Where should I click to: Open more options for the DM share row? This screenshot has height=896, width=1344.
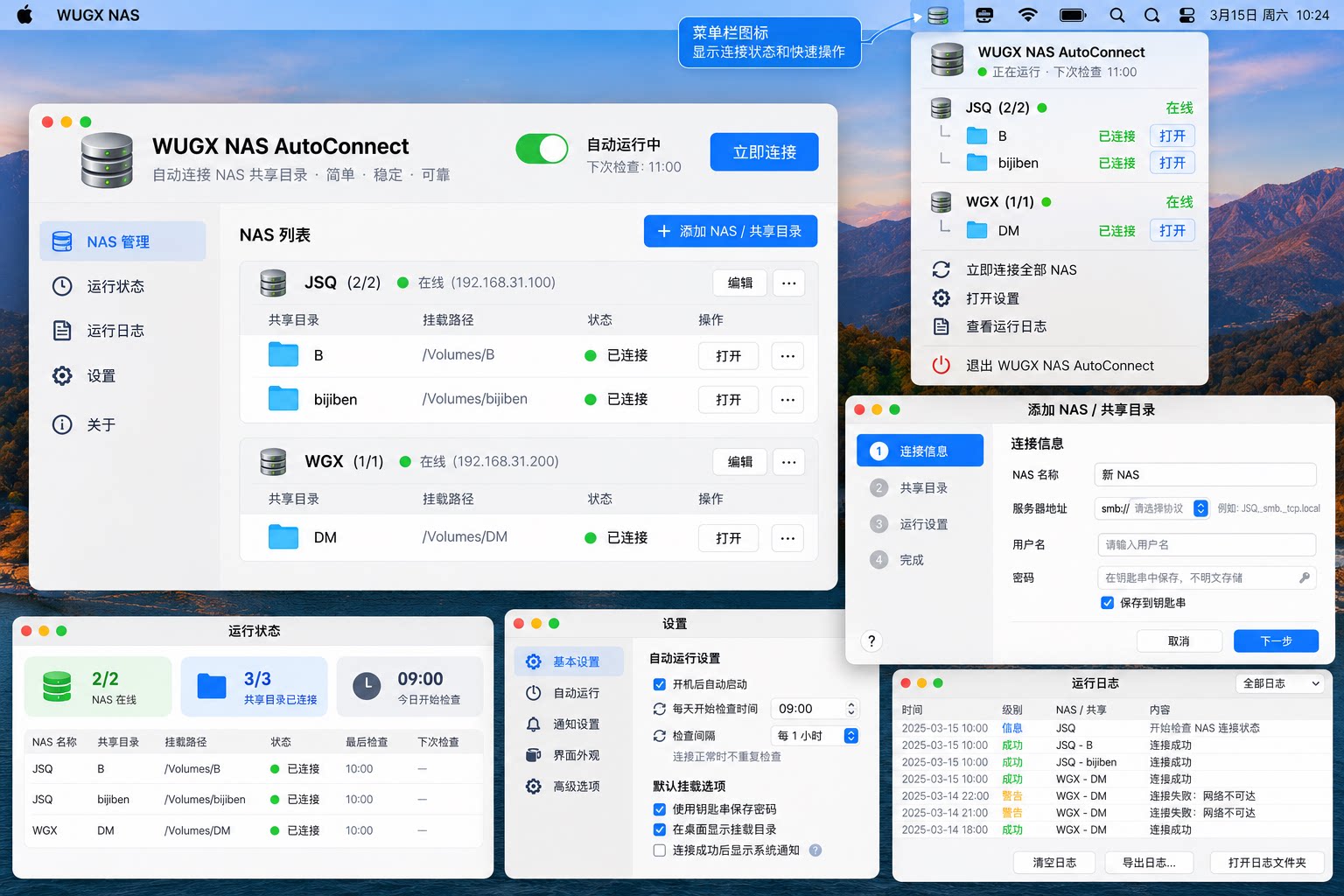pyautogui.click(x=787, y=538)
